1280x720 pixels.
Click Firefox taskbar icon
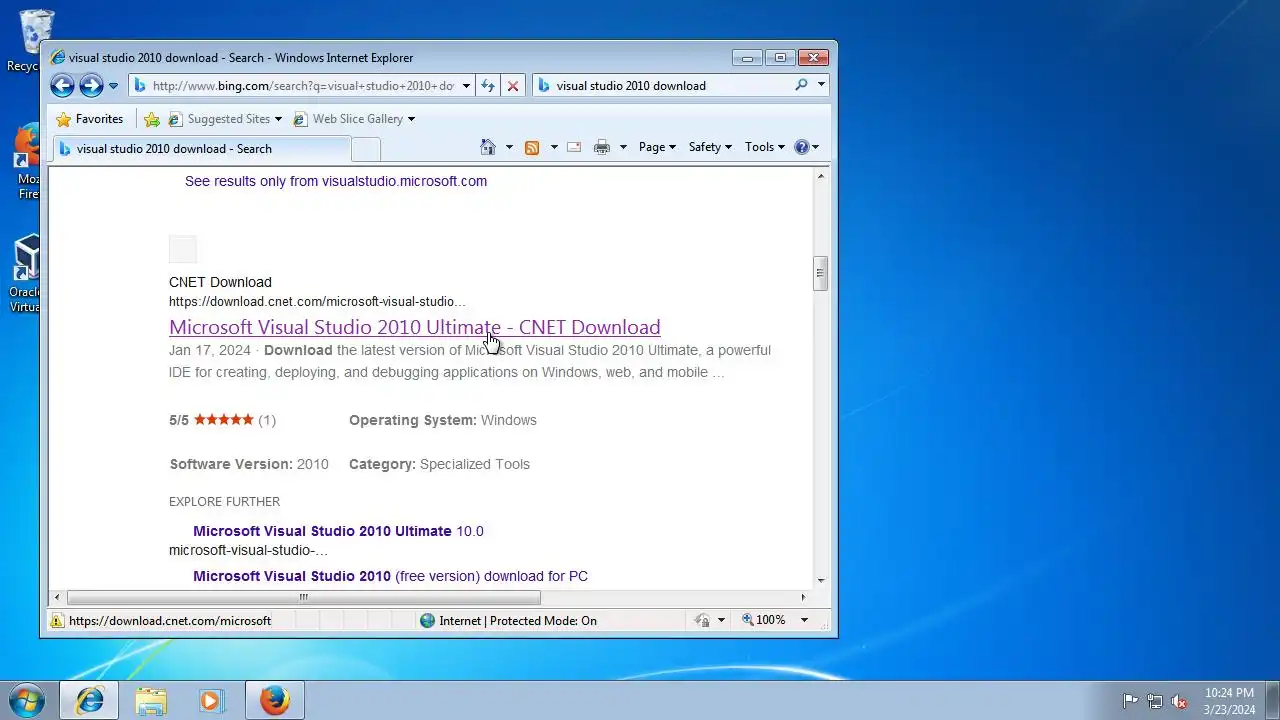[x=275, y=701]
